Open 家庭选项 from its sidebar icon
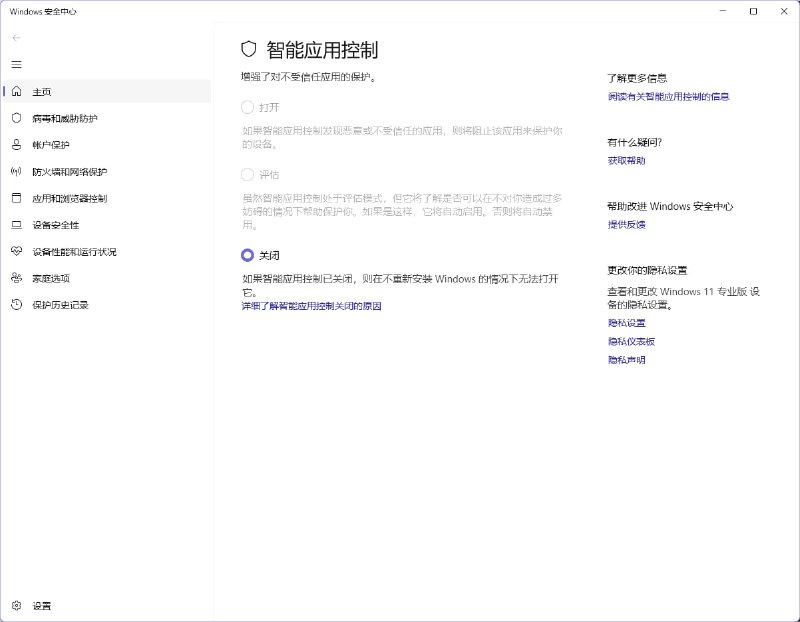Viewport: 800px width, 622px height. (16, 279)
